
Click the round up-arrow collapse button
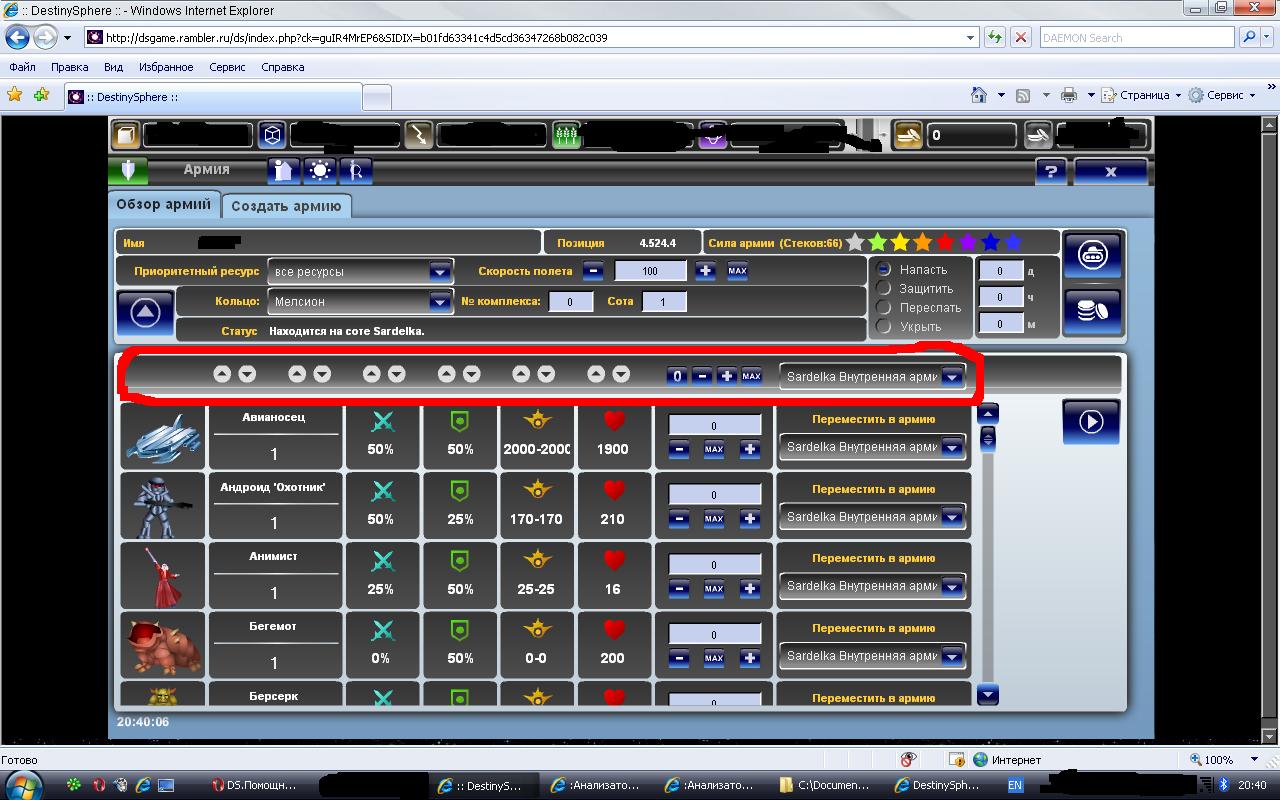click(x=145, y=313)
